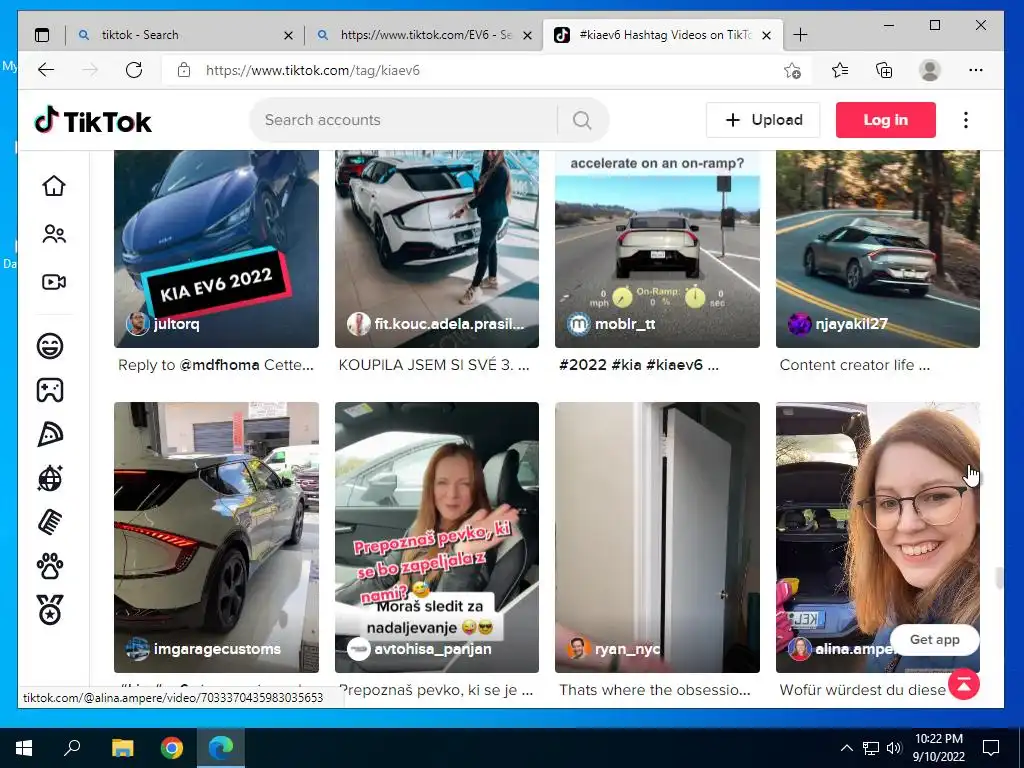Open the imgaragecustoms username link
1024x768 pixels.
217,648
